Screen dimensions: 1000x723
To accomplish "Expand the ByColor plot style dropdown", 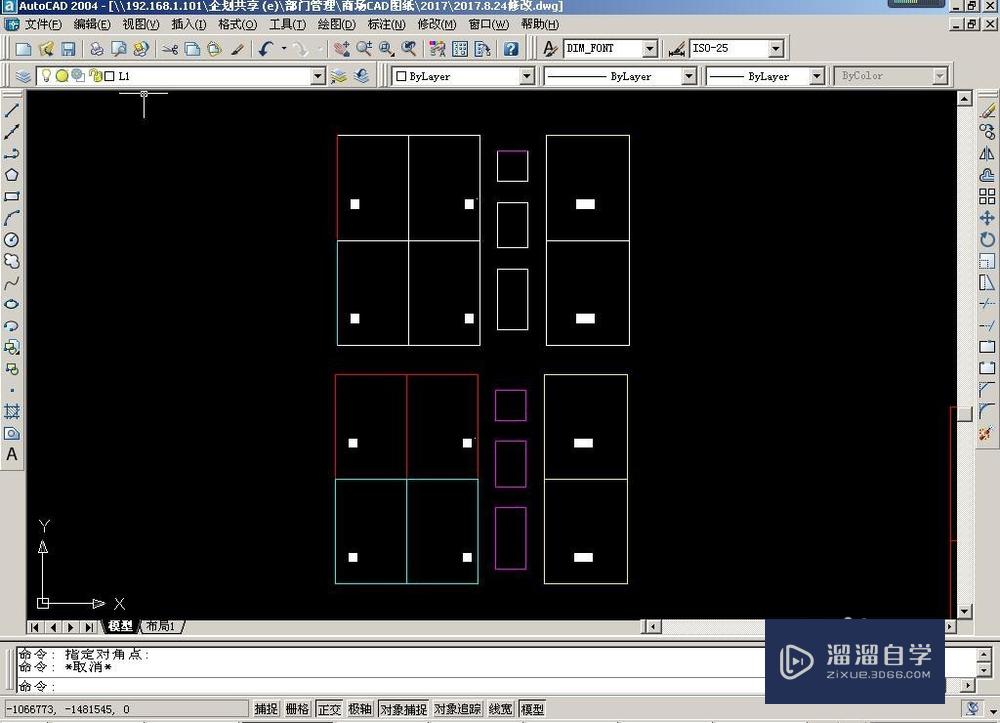I will [940, 77].
